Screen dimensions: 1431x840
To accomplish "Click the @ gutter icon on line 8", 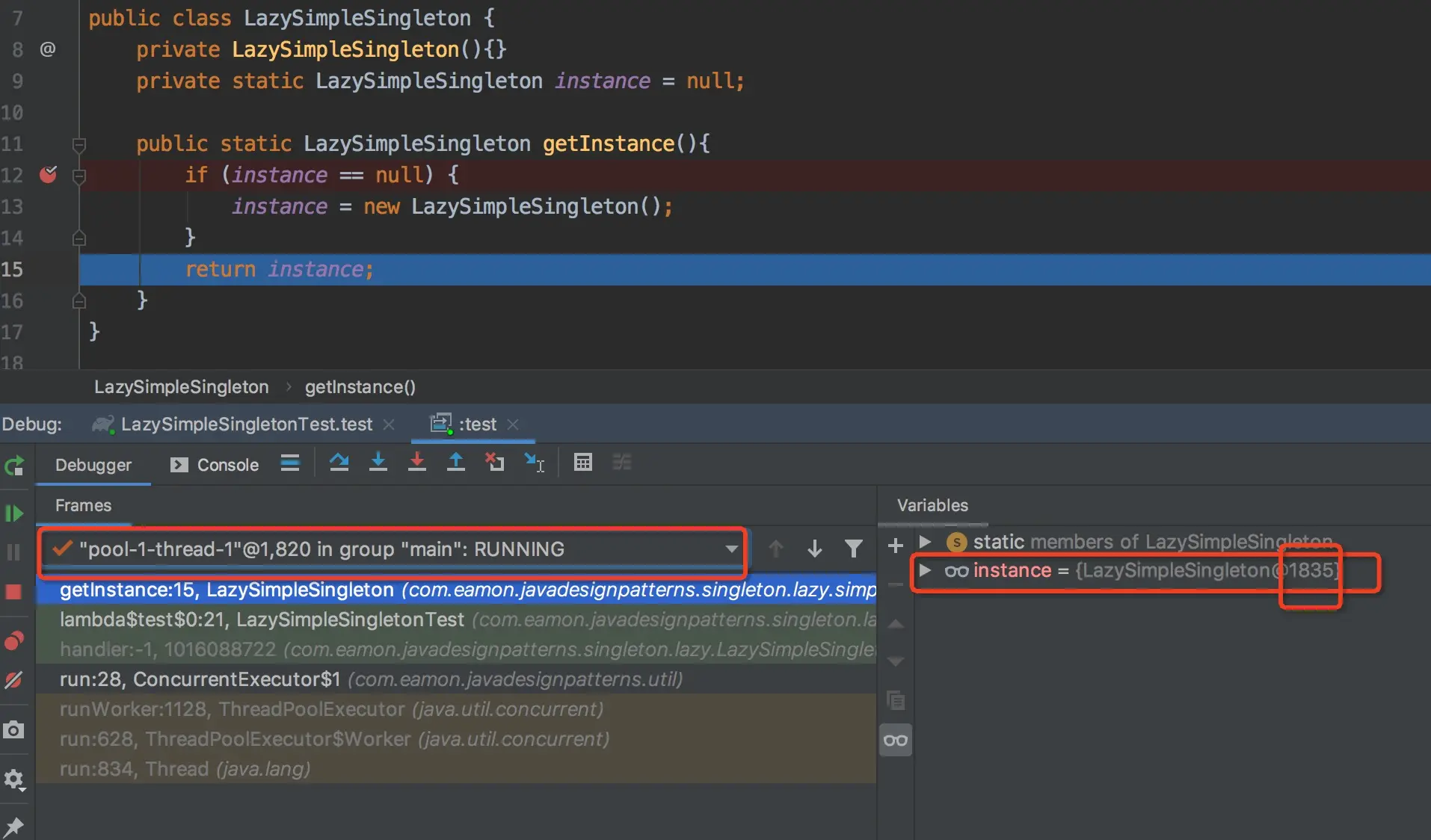I will coord(48,49).
